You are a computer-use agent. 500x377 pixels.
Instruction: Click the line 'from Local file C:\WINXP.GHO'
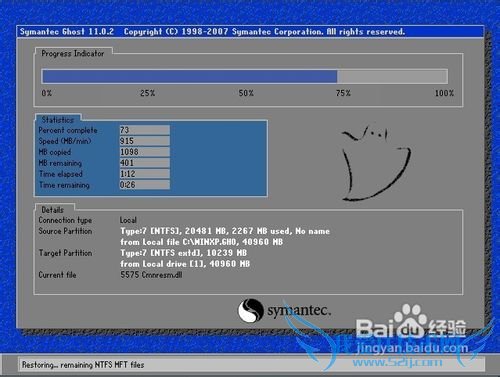point(202,242)
